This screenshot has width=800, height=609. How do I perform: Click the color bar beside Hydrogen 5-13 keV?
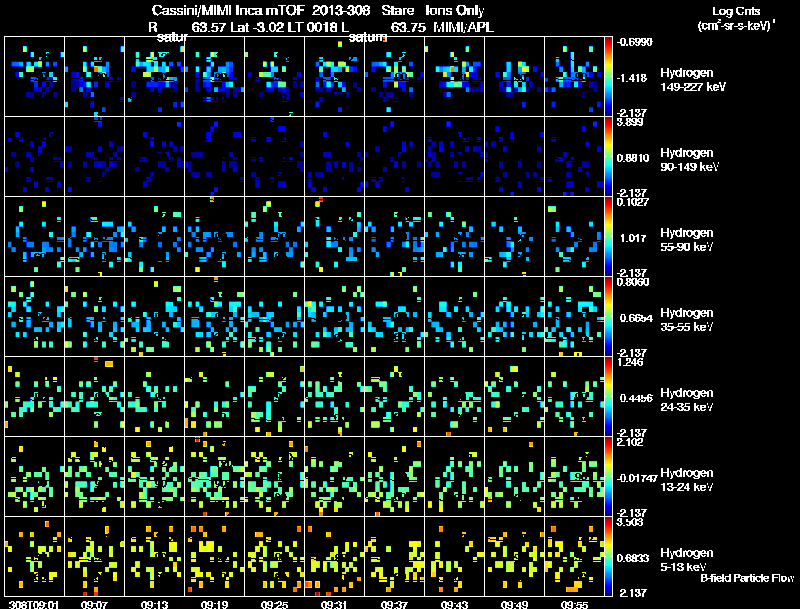coord(608,556)
